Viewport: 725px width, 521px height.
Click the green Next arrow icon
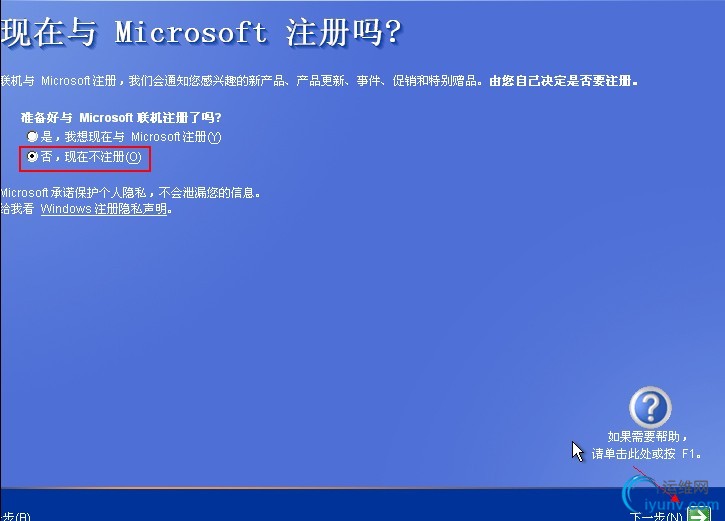[x=699, y=514]
